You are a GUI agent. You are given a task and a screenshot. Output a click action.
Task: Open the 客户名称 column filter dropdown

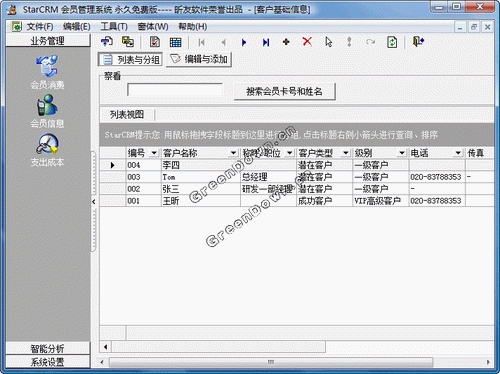pyautogui.click(x=233, y=153)
